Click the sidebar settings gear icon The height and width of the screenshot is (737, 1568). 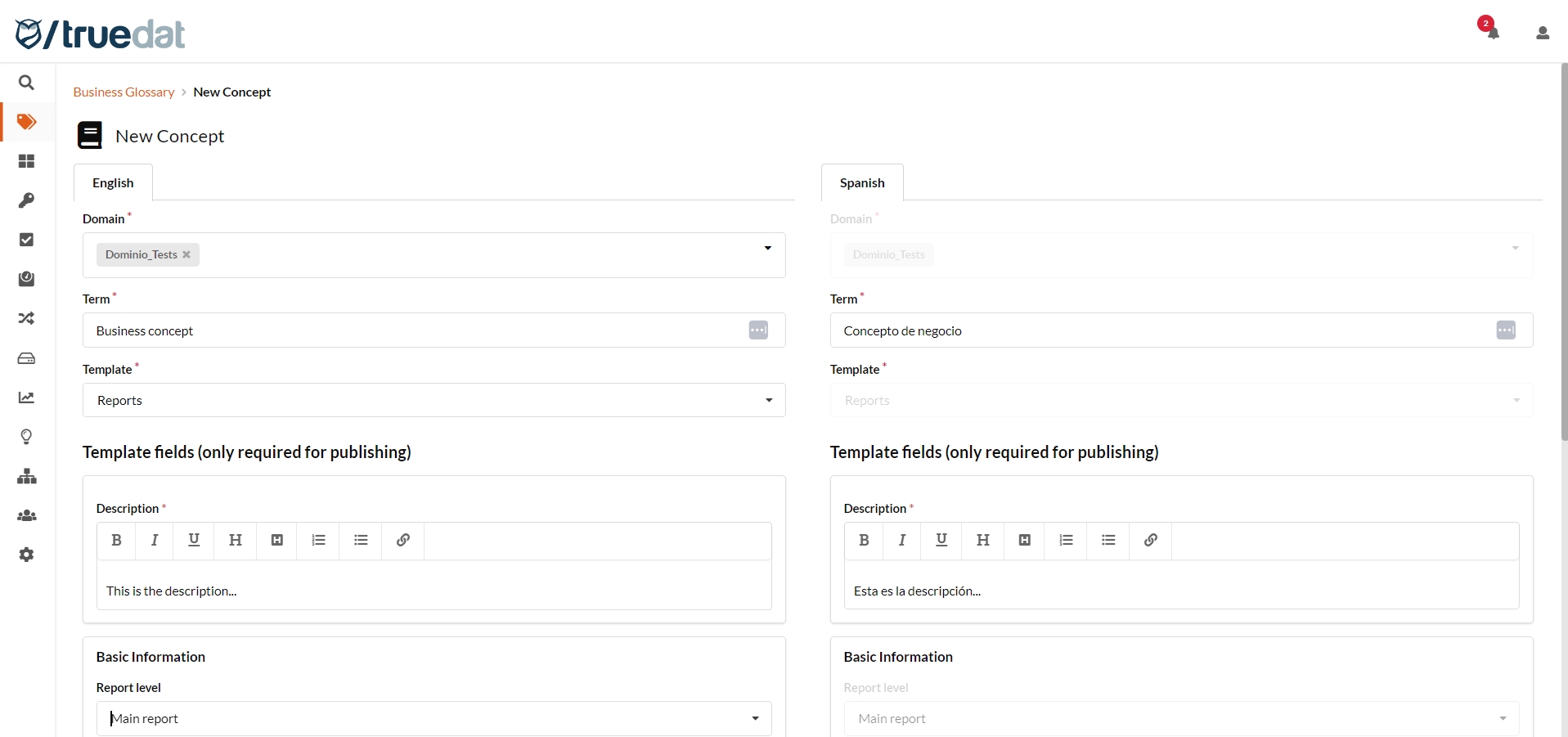pyautogui.click(x=26, y=555)
